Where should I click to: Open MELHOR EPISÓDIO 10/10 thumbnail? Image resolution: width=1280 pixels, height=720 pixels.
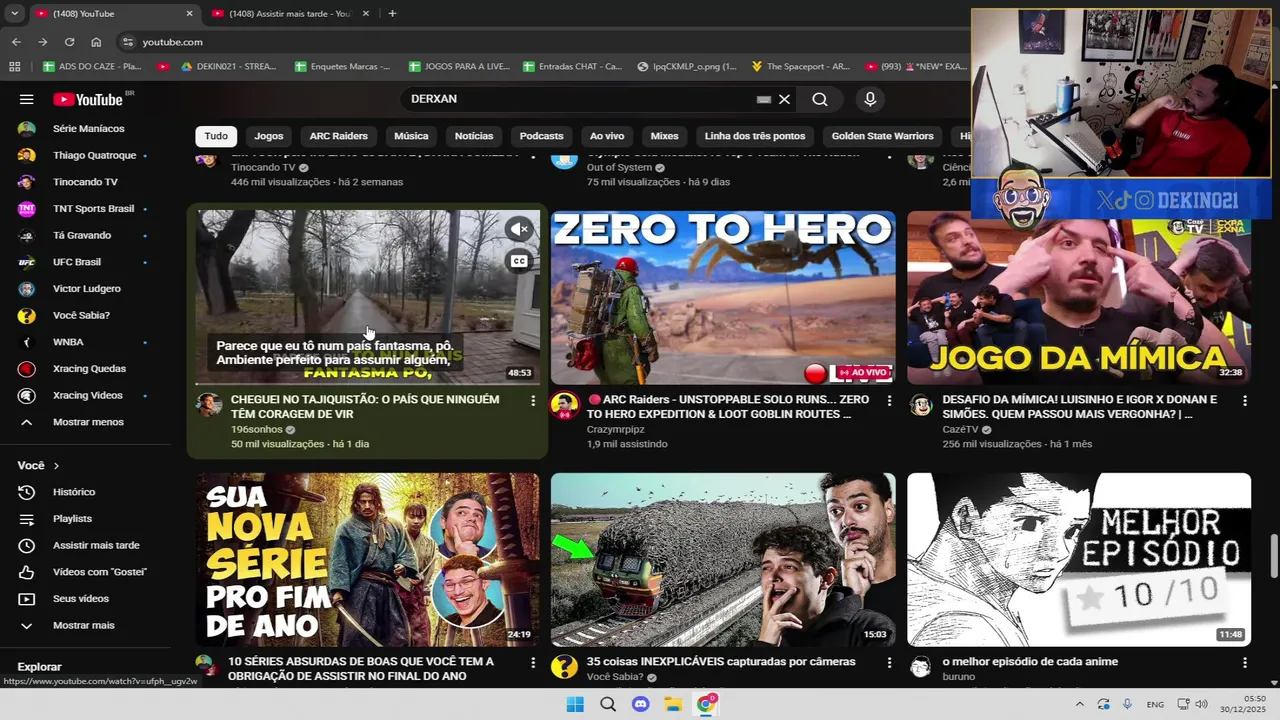pos(1079,560)
